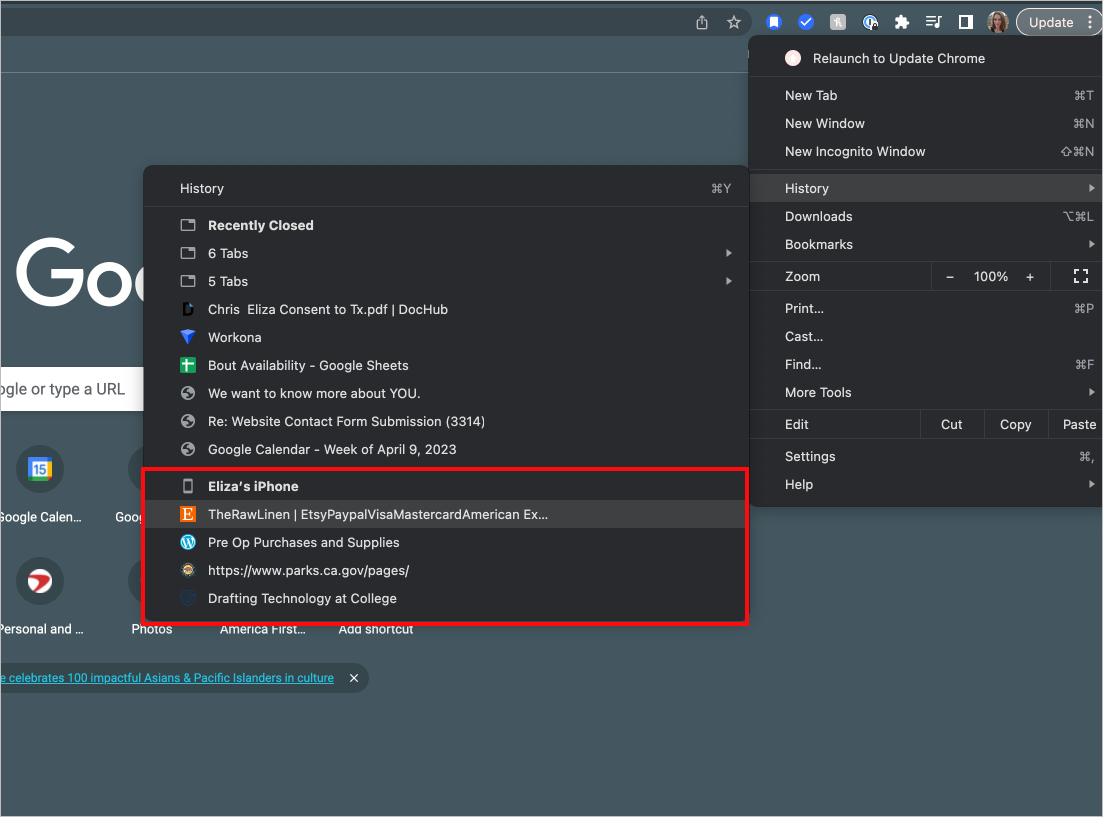Image resolution: width=1103 pixels, height=817 pixels.
Task: Open the Asians & Pacific Islanders promo link
Action: [x=167, y=678]
